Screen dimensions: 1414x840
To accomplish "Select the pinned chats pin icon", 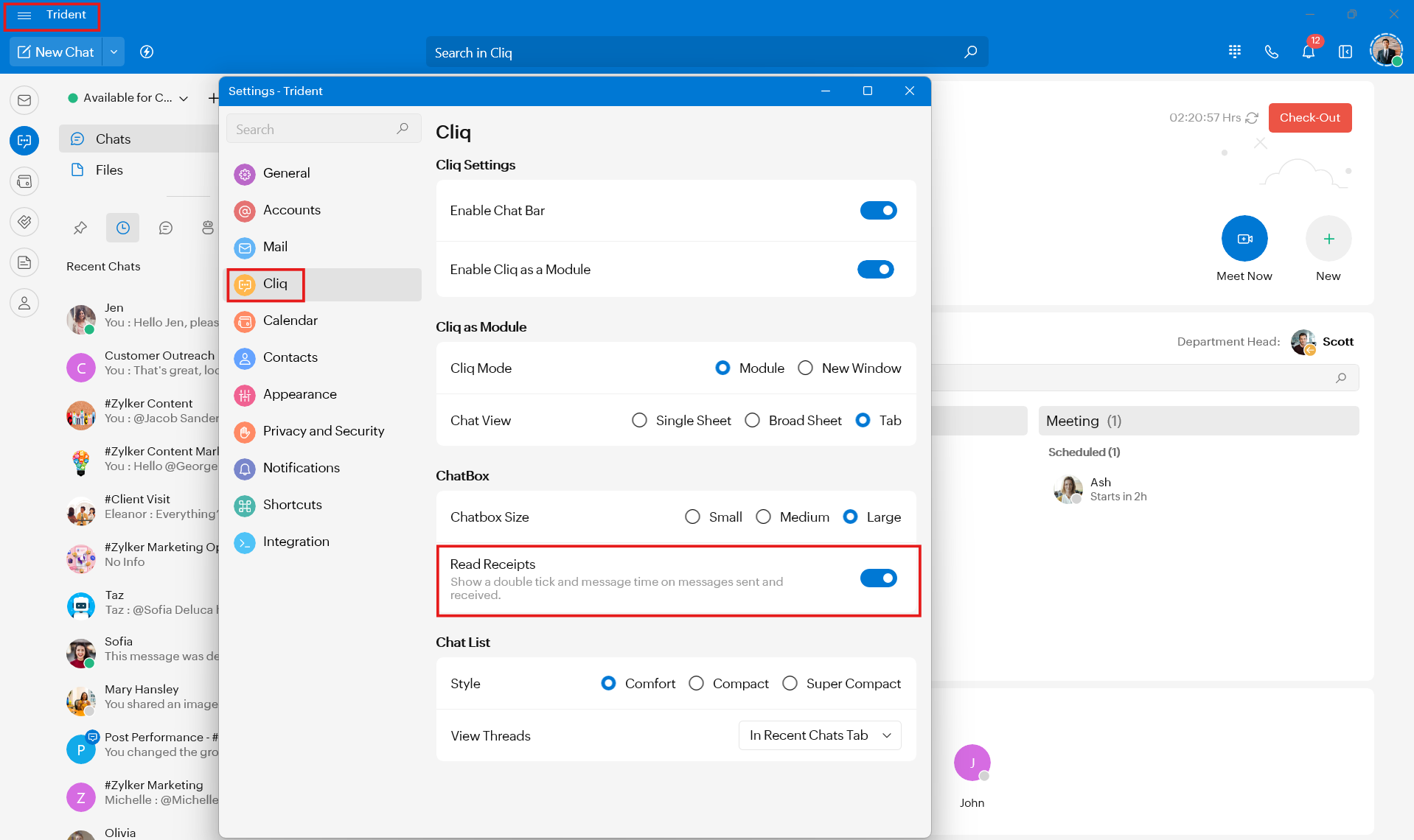I will coord(80,228).
